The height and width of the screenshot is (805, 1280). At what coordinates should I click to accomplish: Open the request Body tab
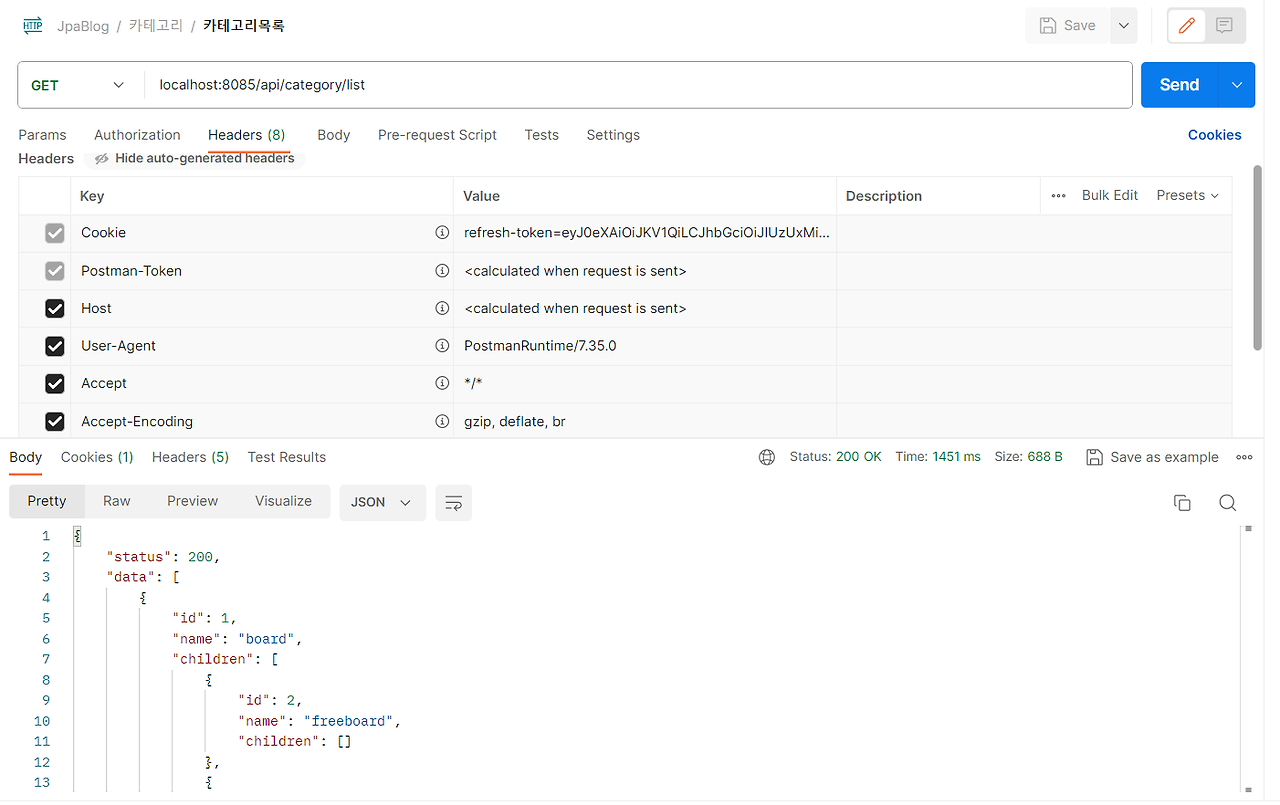333,135
